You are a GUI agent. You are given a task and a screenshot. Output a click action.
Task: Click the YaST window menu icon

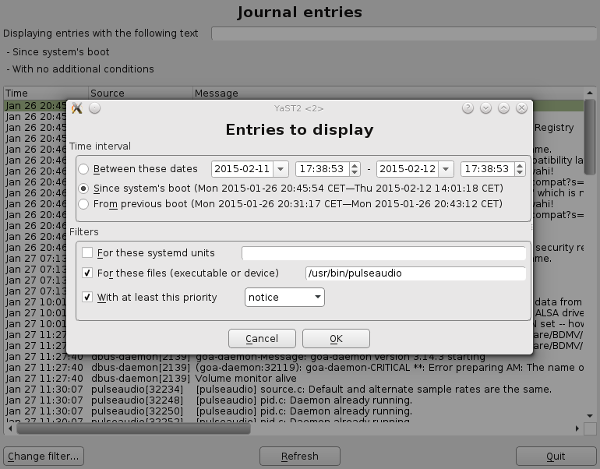(x=77, y=107)
